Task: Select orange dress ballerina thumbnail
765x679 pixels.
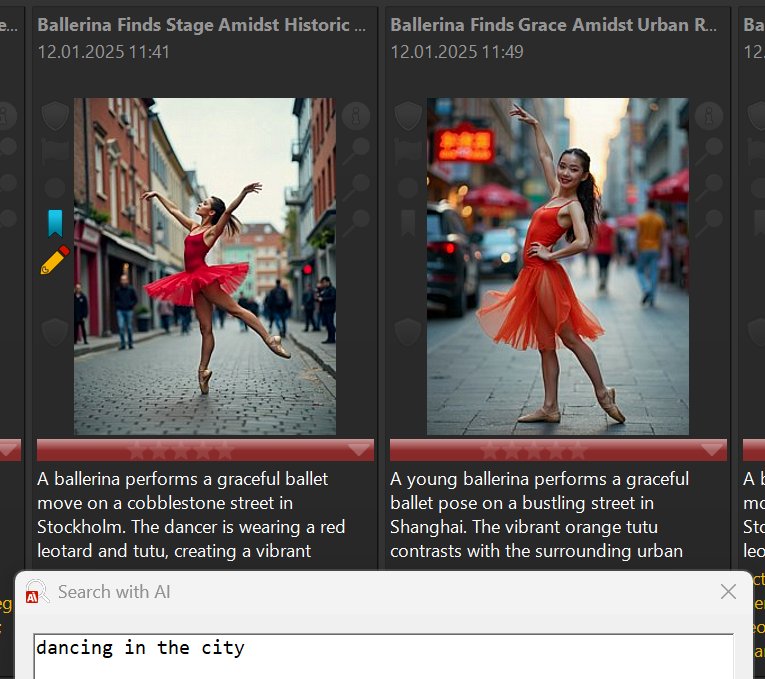Action: coord(558,266)
